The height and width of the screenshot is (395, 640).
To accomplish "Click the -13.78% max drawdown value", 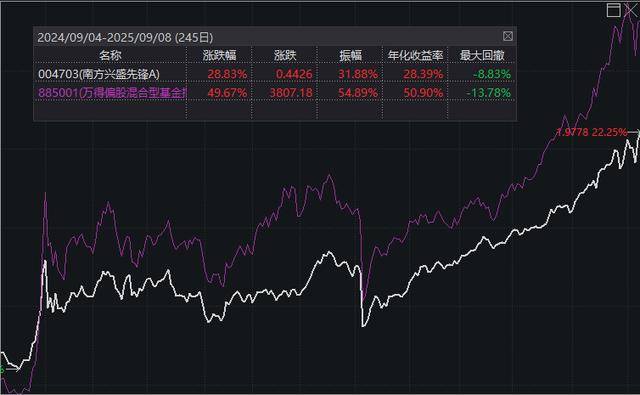I will pyautogui.click(x=489, y=93).
